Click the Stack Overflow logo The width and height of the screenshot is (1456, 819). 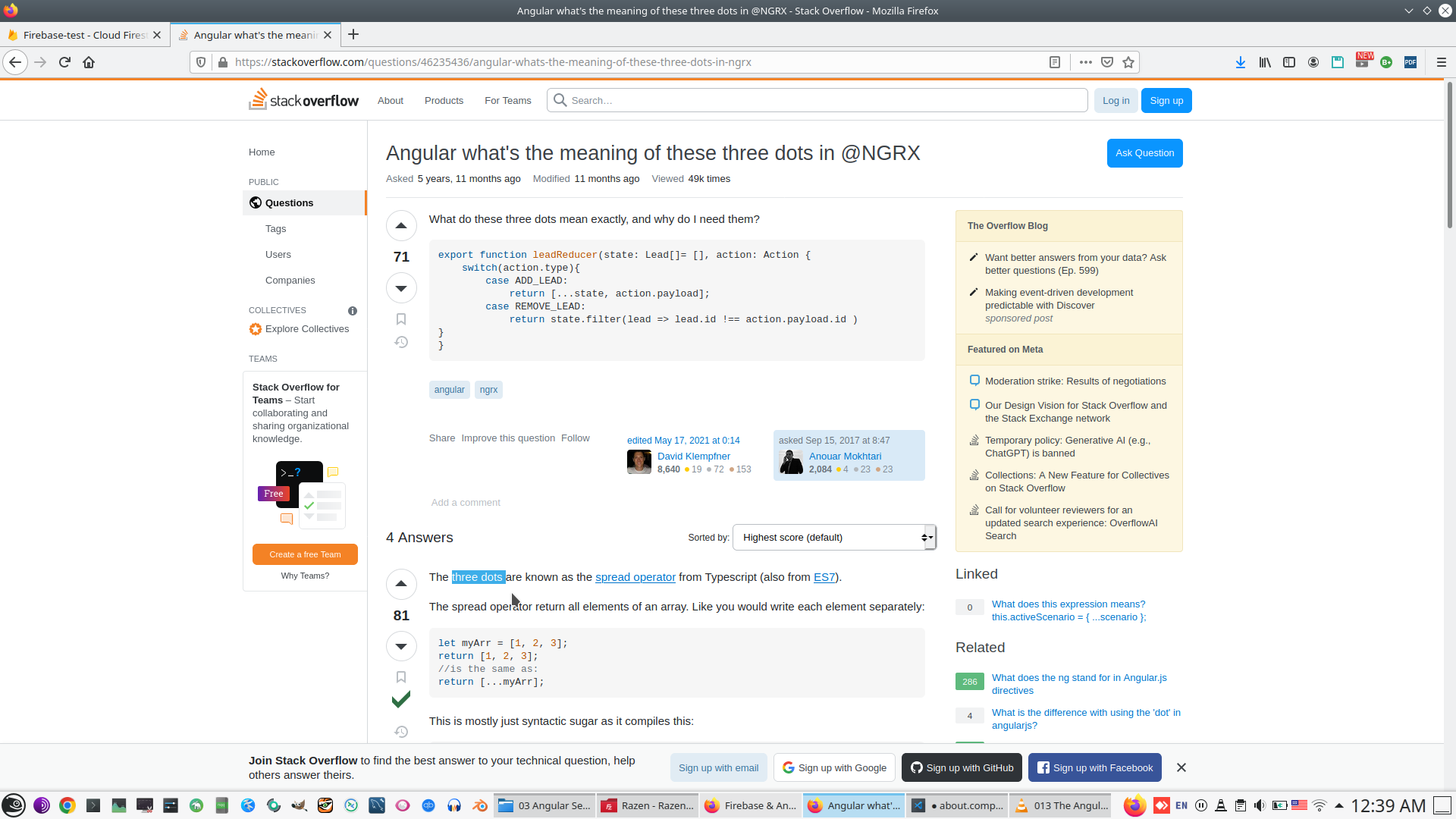pos(303,99)
